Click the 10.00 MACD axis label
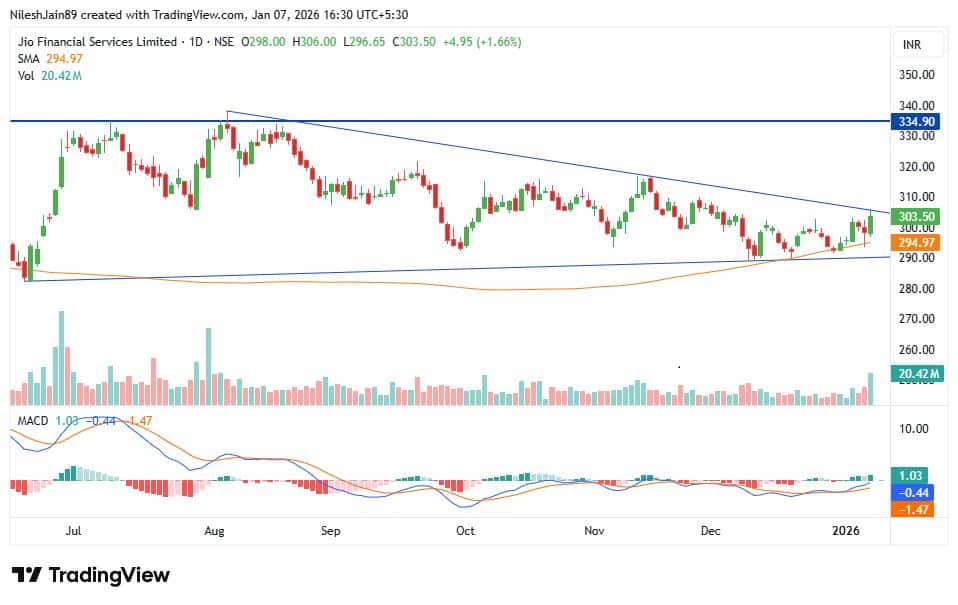 pyautogui.click(x=913, y=428)
